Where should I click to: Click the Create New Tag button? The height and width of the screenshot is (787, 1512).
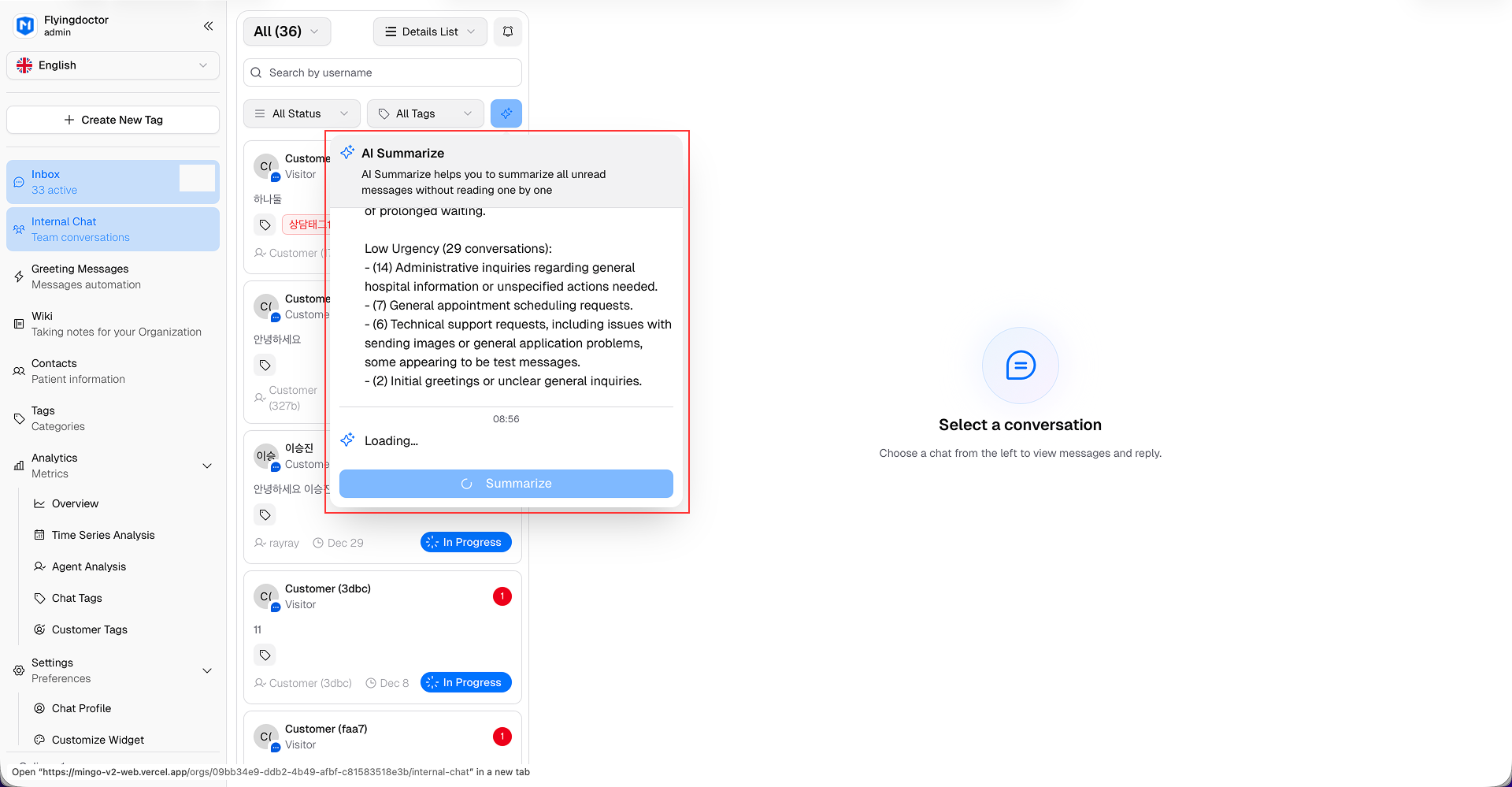tap(113, 120)
